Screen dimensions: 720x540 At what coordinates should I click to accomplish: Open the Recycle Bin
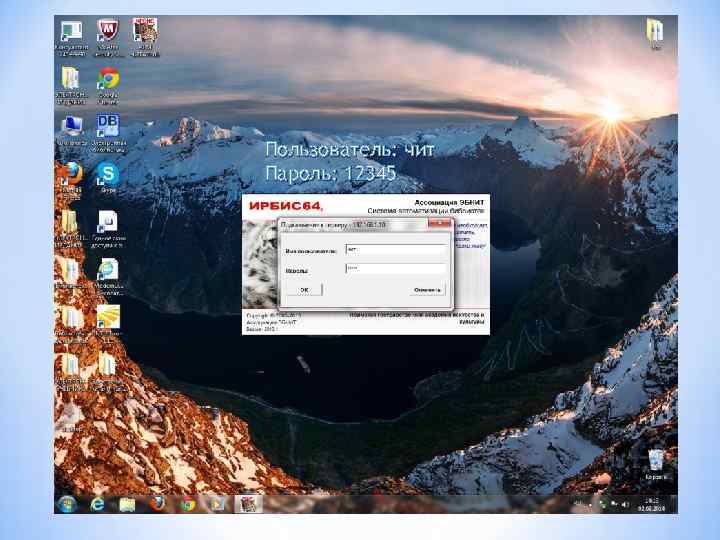pos(656,465)
